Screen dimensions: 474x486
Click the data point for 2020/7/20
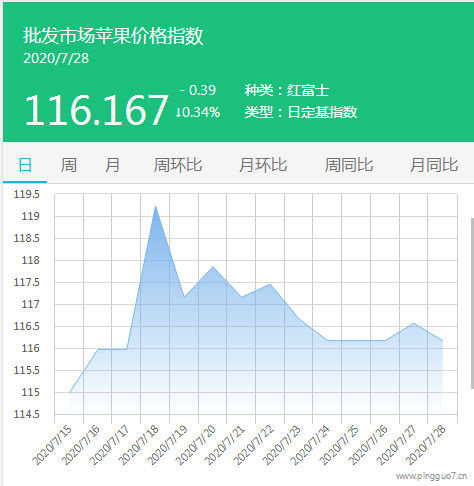[x=213, y=267]
